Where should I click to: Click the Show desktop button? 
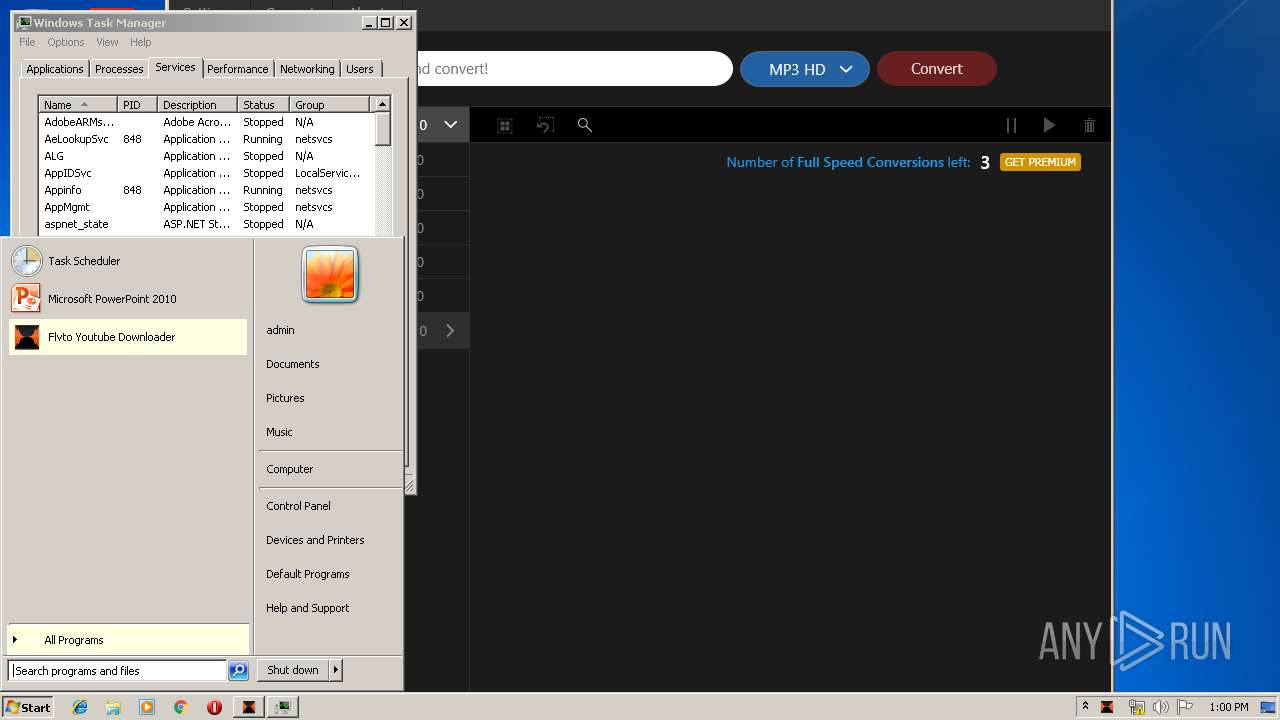coord(1270,707)
